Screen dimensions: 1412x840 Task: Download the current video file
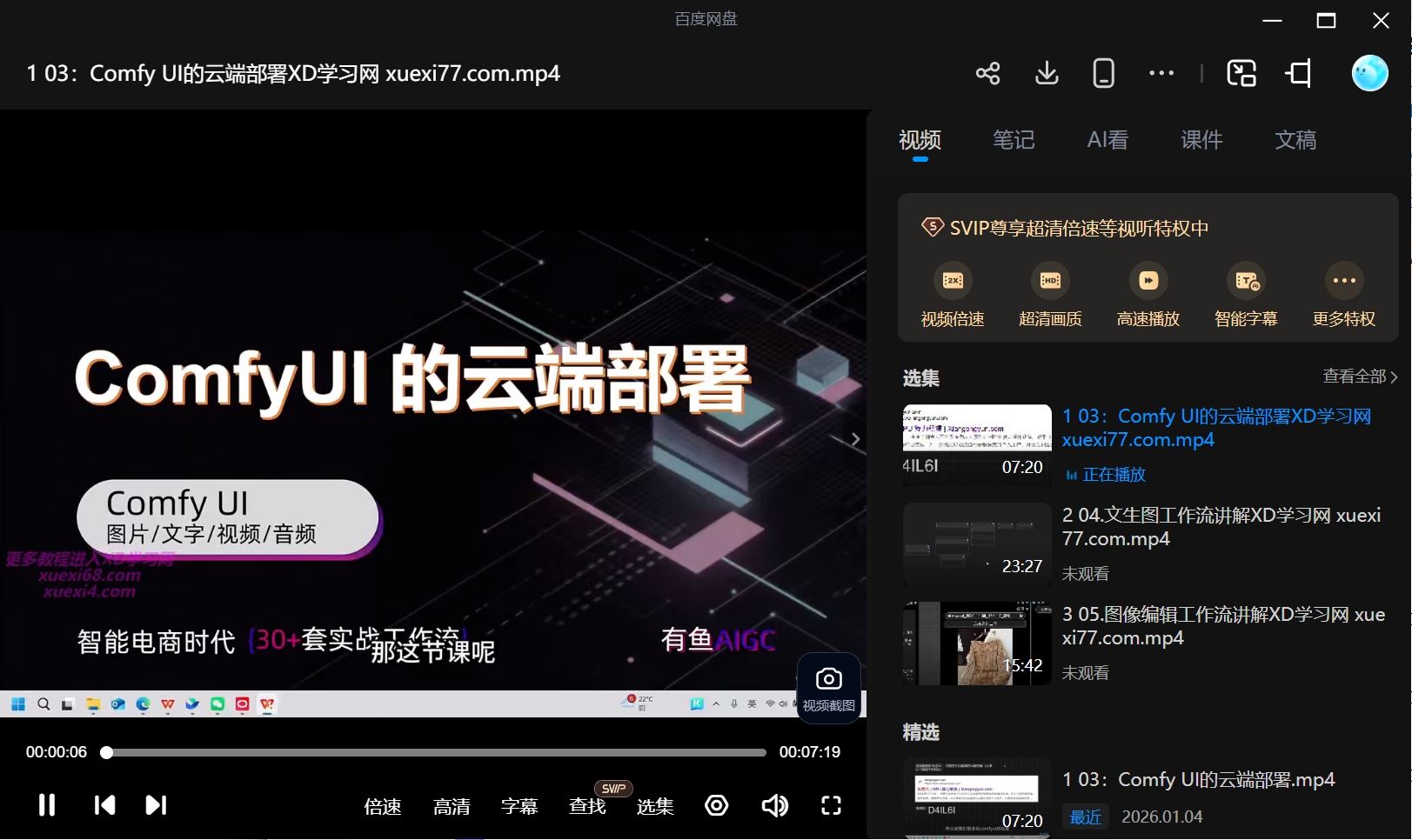(1047, 73)
